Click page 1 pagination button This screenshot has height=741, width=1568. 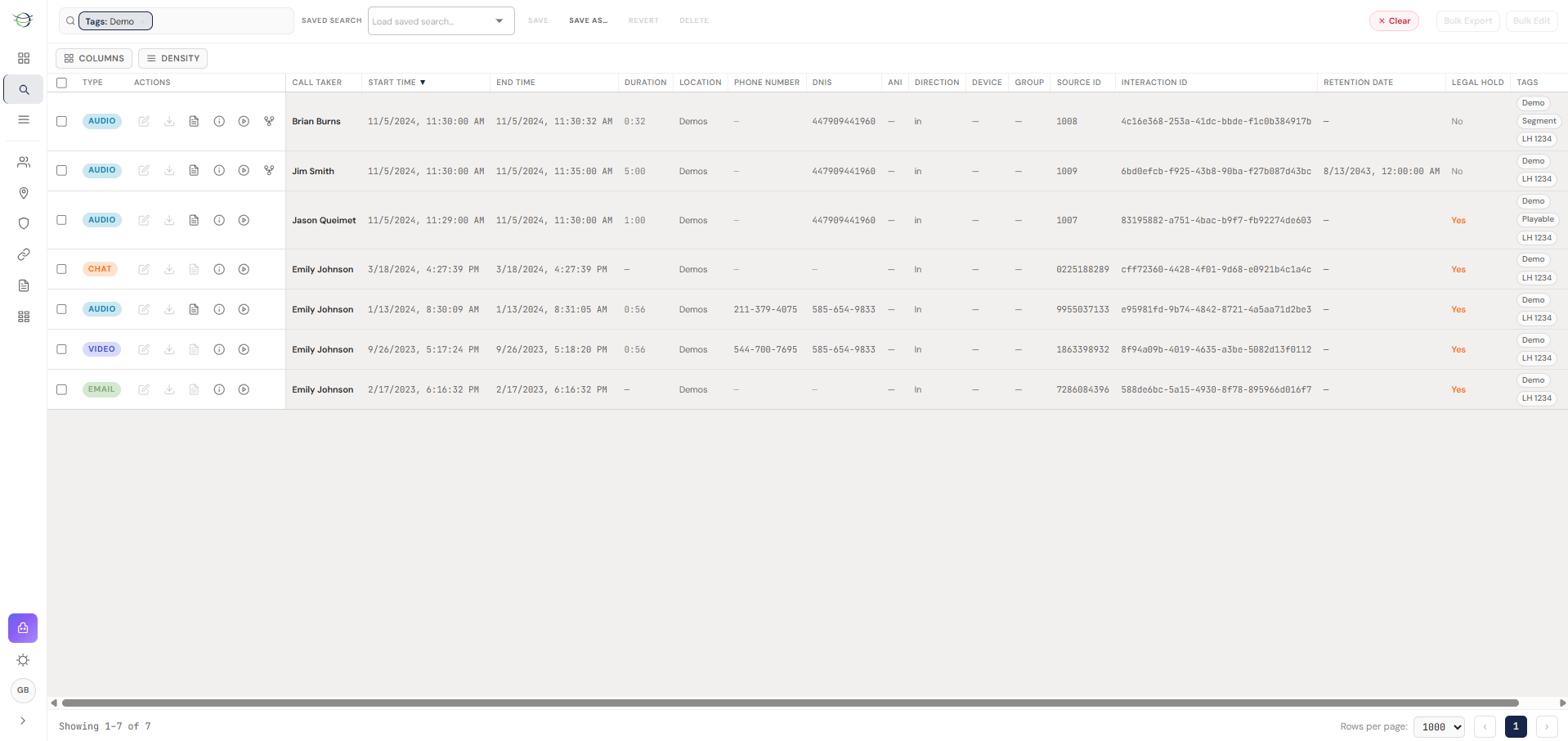(1516, 726)
